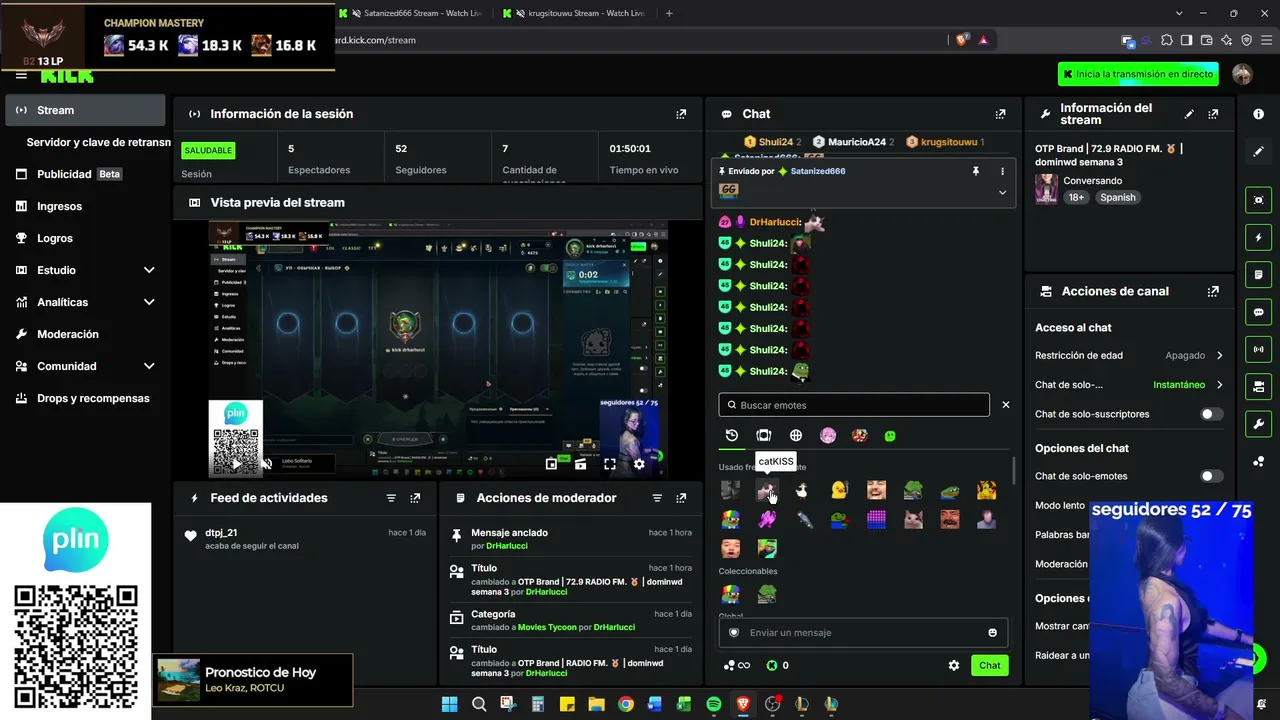The height and width of the screenshot is (720, 1280).
Task: Click the chat bubble icon in right rail
Action: (x=1258, y=312)
